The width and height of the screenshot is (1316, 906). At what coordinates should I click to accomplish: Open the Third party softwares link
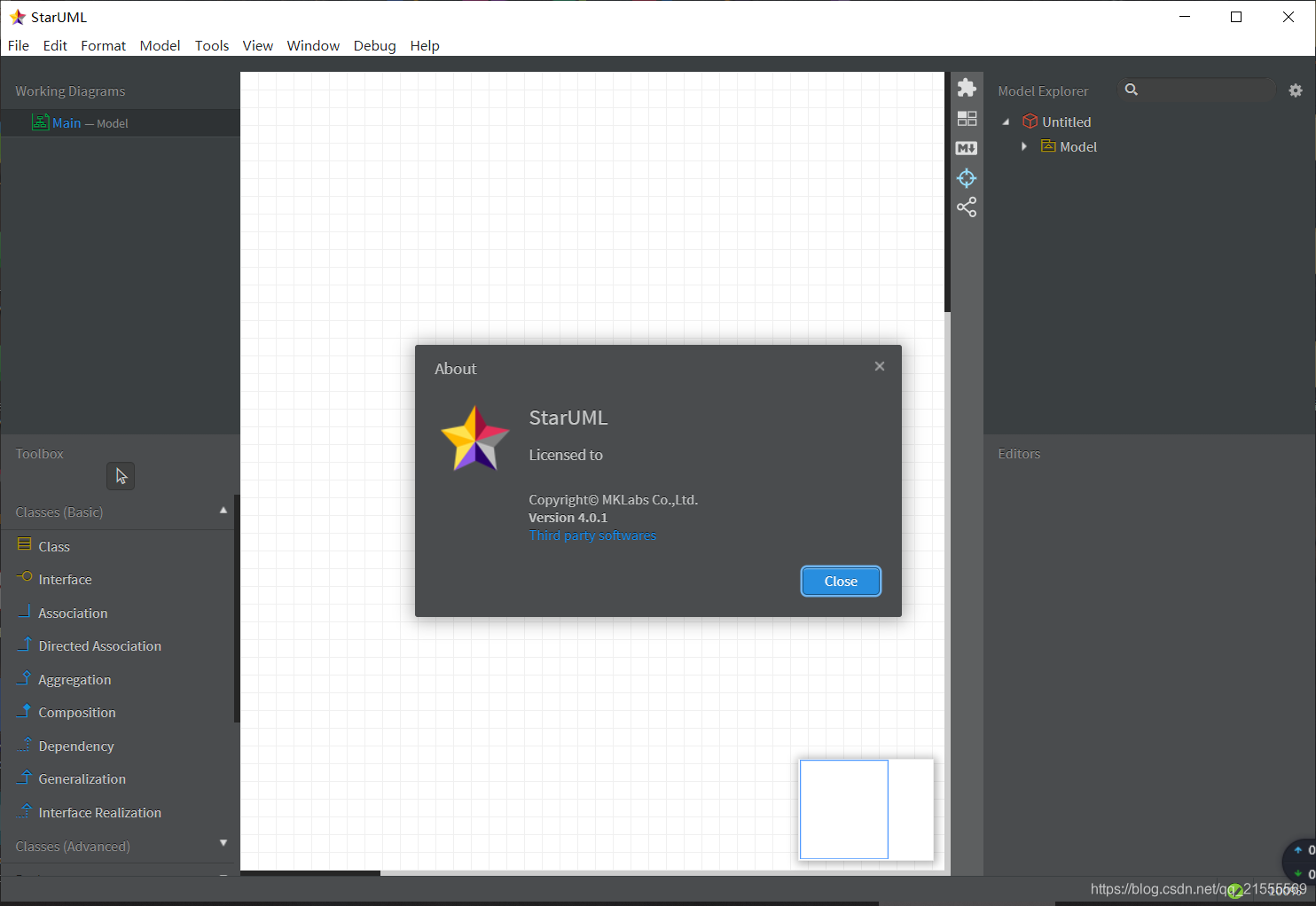[x=592, y=535]
